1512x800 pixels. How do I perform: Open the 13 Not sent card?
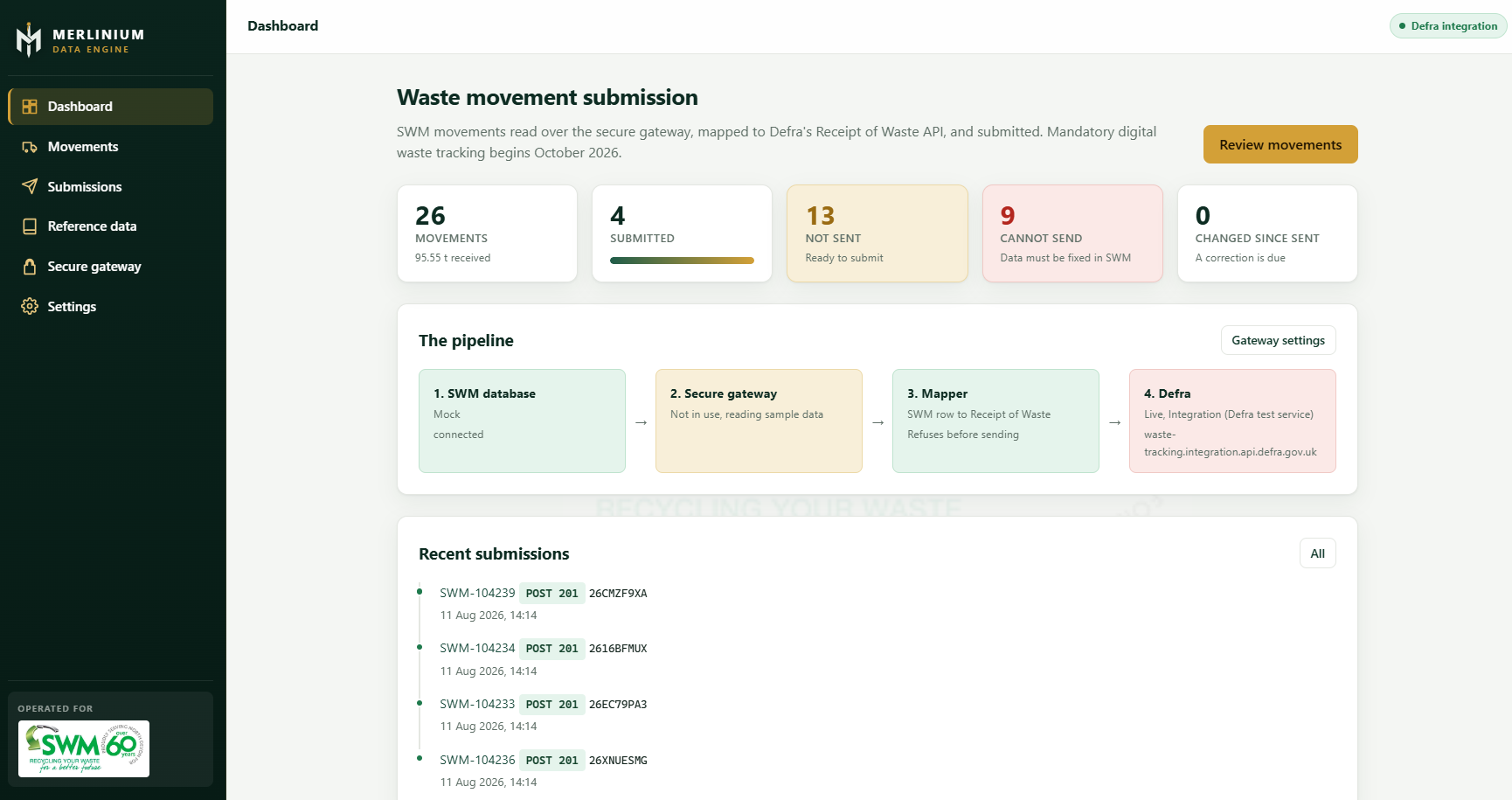[x=877, y=233]
